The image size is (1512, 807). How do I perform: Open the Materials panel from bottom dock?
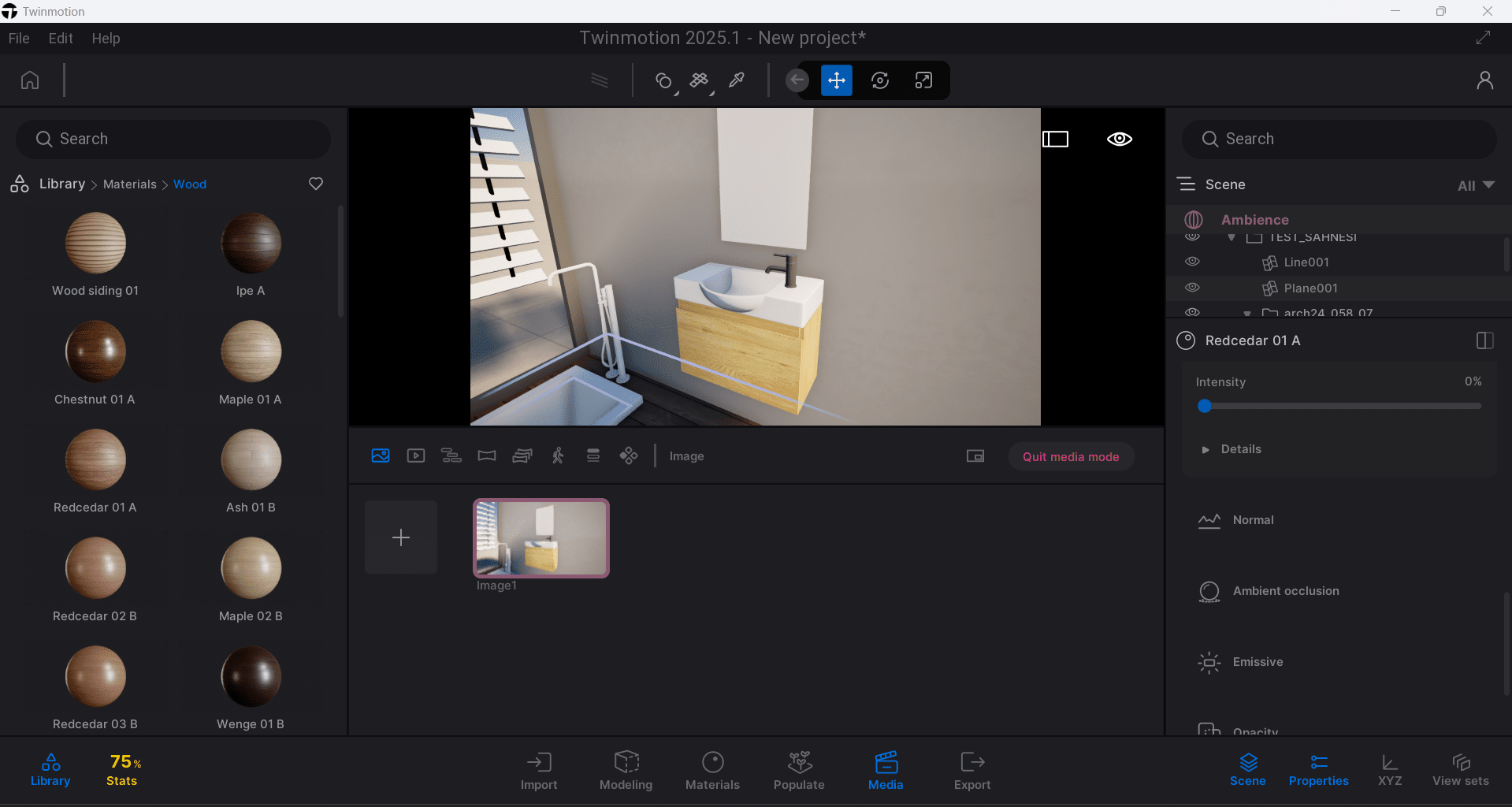(x=712, y=770)
